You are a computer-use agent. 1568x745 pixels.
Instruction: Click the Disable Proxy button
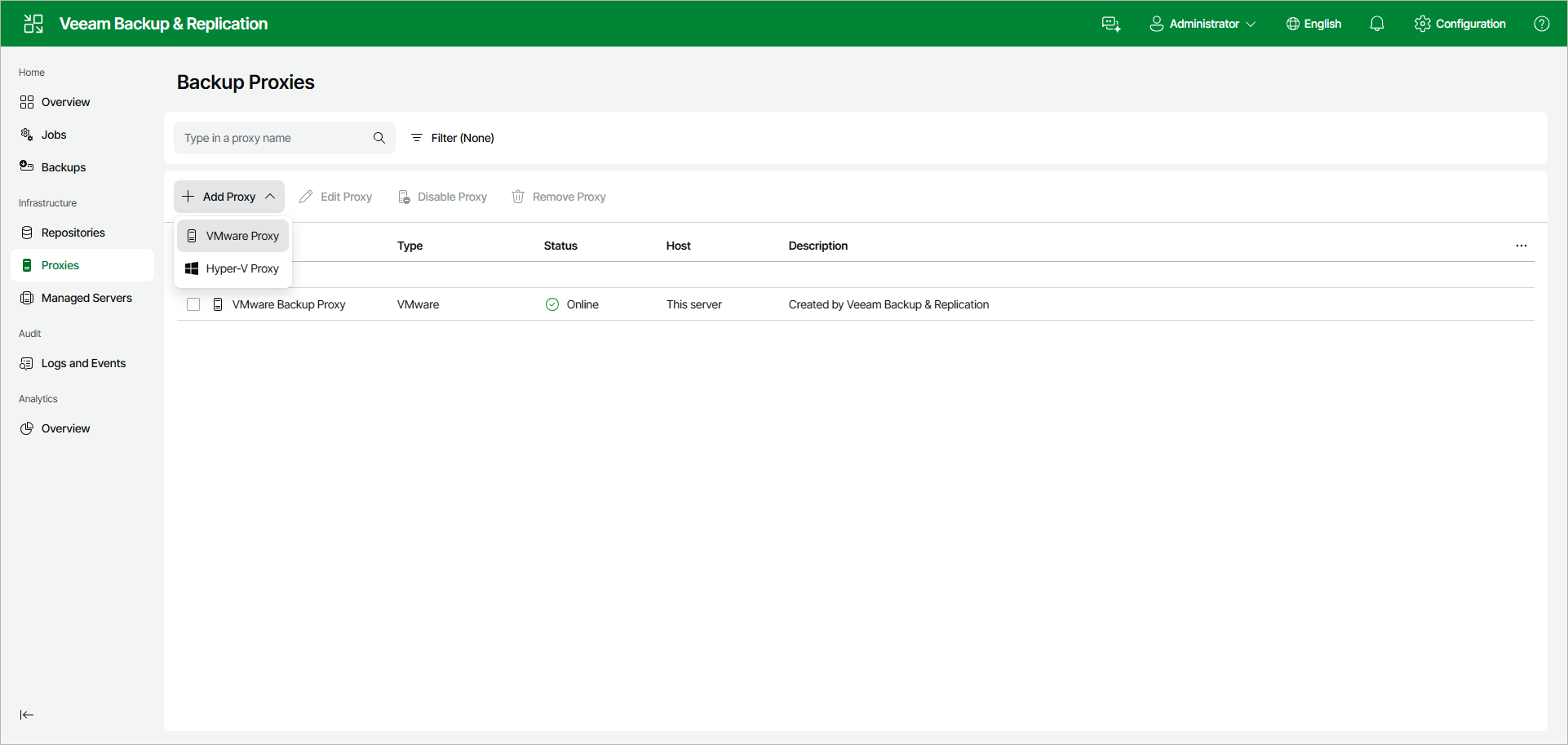pos(442,197)
